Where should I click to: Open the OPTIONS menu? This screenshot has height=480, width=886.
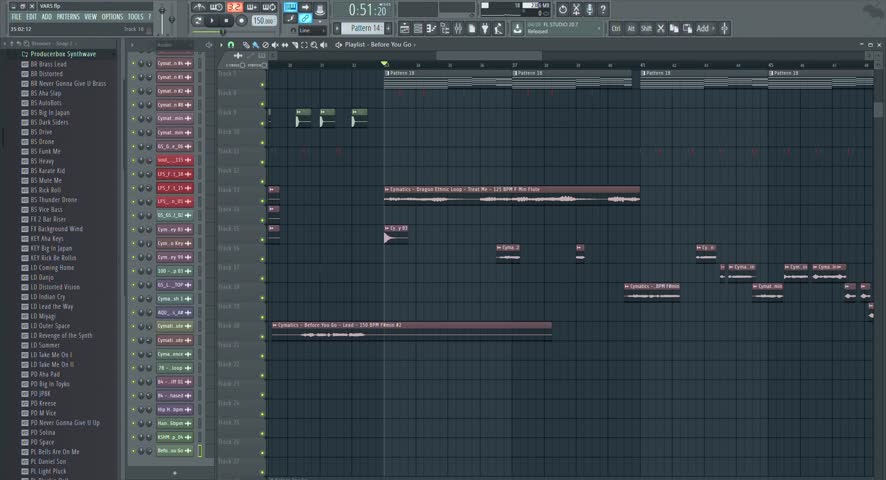112,17
